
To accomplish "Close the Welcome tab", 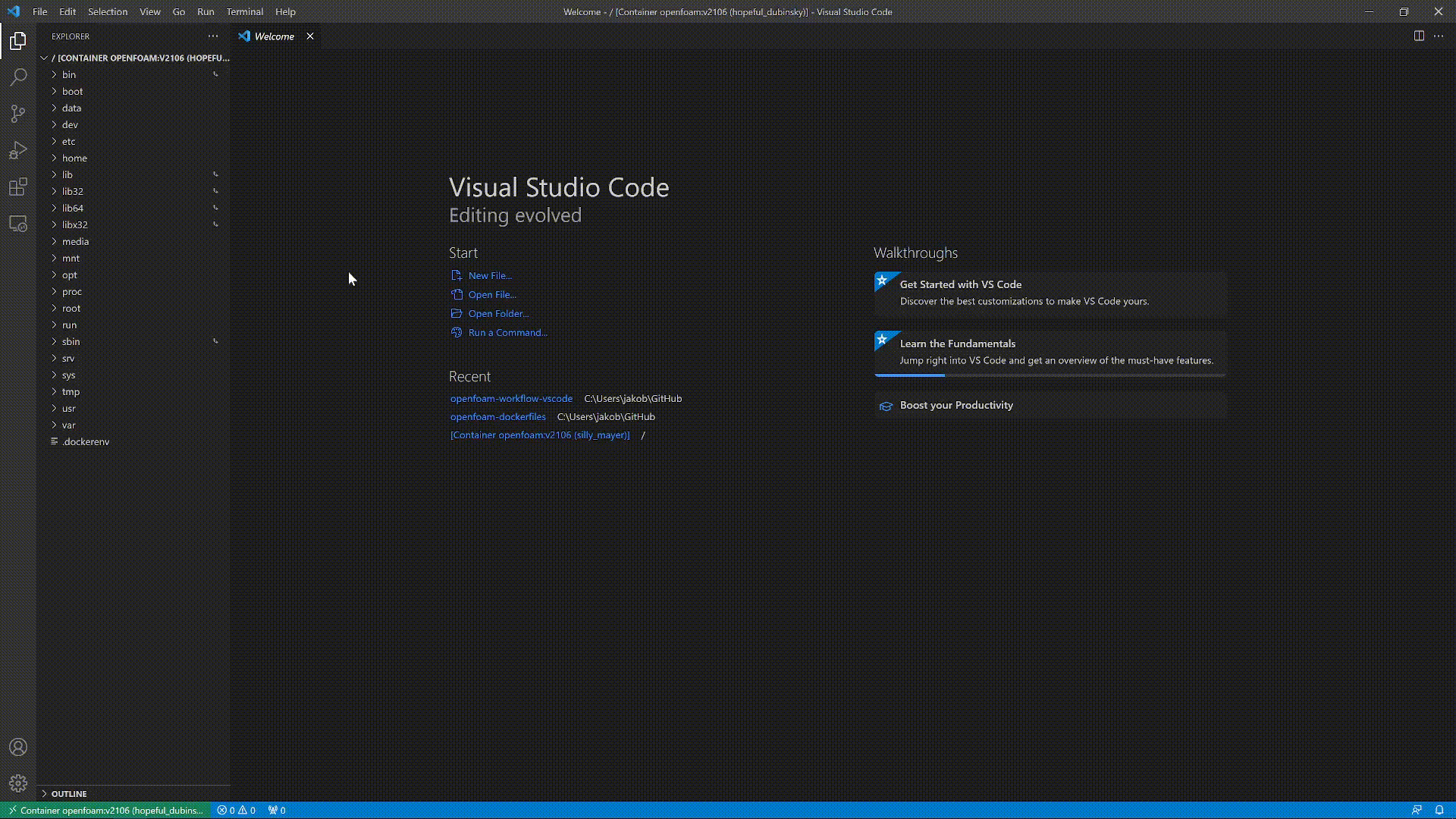I will coord(310,36).
